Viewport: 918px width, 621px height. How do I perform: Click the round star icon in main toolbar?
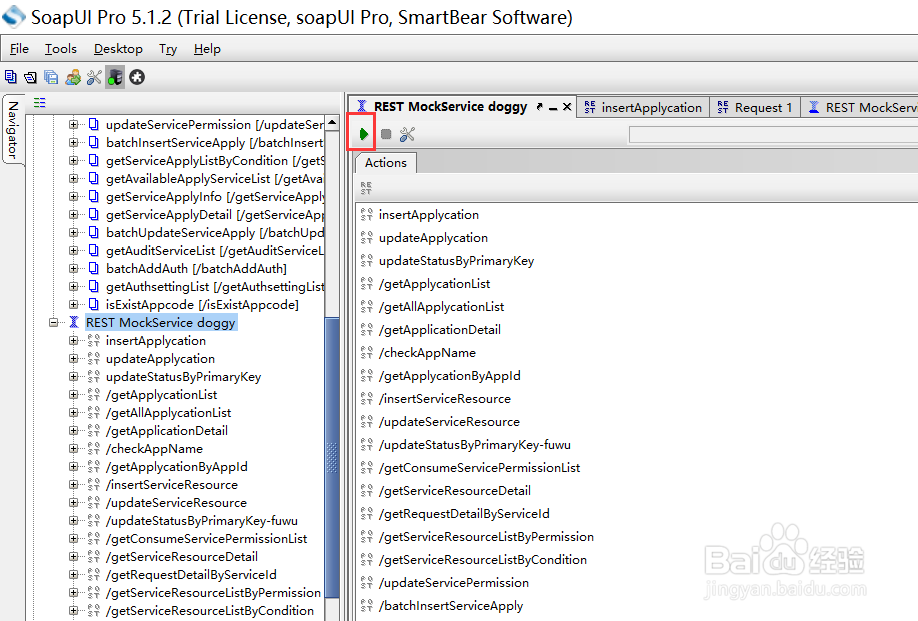pyautogui.click(x=137, y=77)
